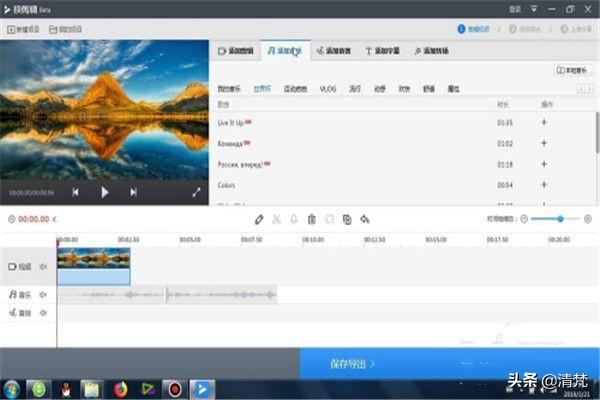Mute the video track speaker
This screenshot has width=600, height=400.
(x=43, y=266)
